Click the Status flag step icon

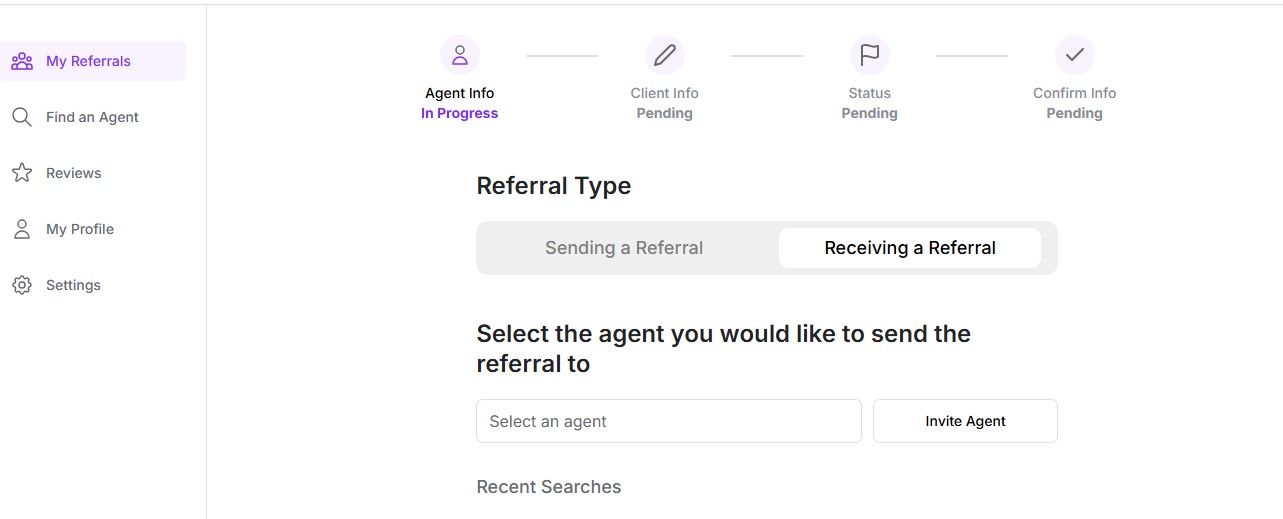870,55
